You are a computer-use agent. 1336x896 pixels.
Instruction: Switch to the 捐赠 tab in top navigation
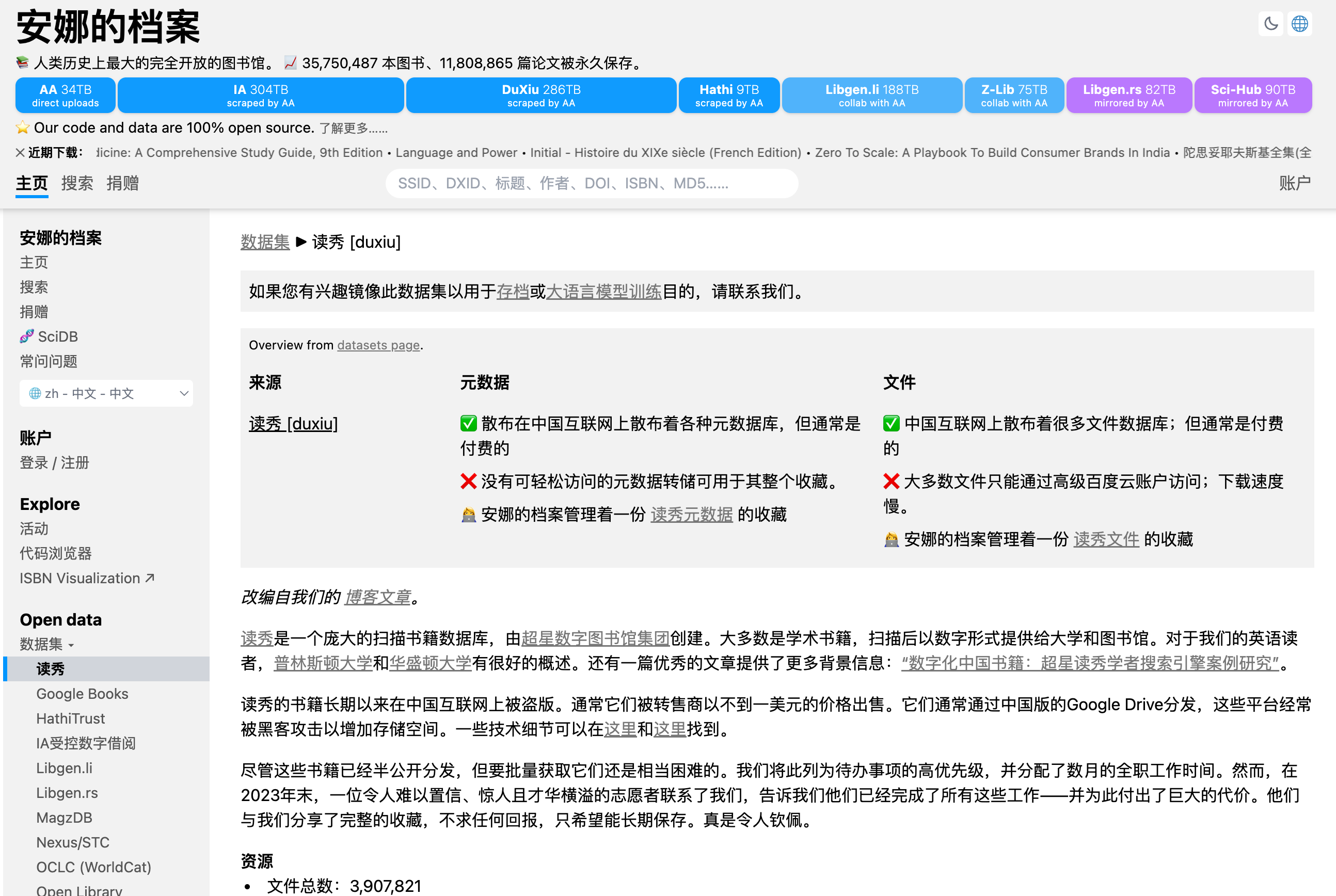(123, 183)
